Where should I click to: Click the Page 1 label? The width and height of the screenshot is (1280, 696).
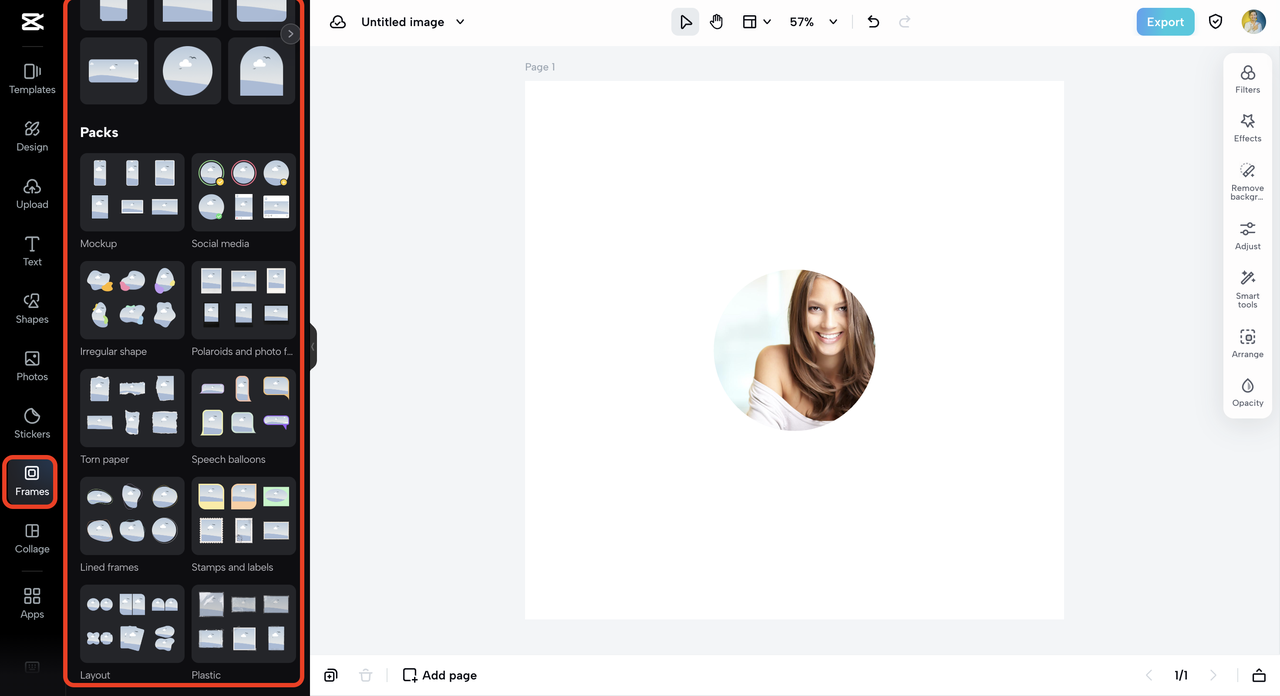540,67
